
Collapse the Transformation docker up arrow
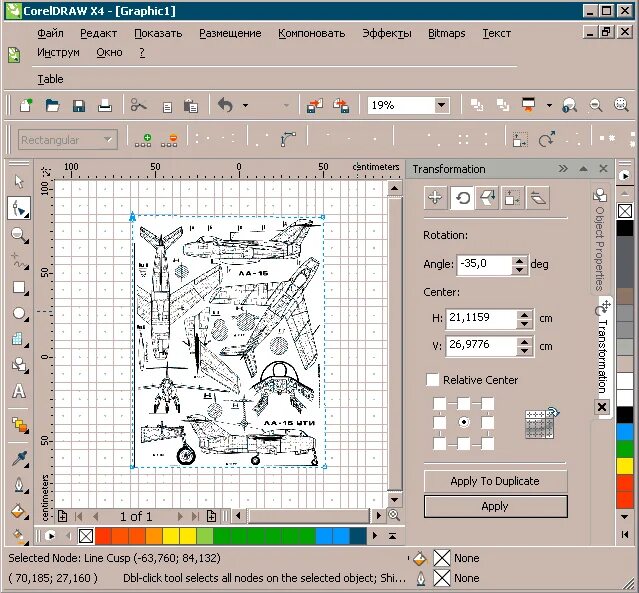[x=583, y=169]
